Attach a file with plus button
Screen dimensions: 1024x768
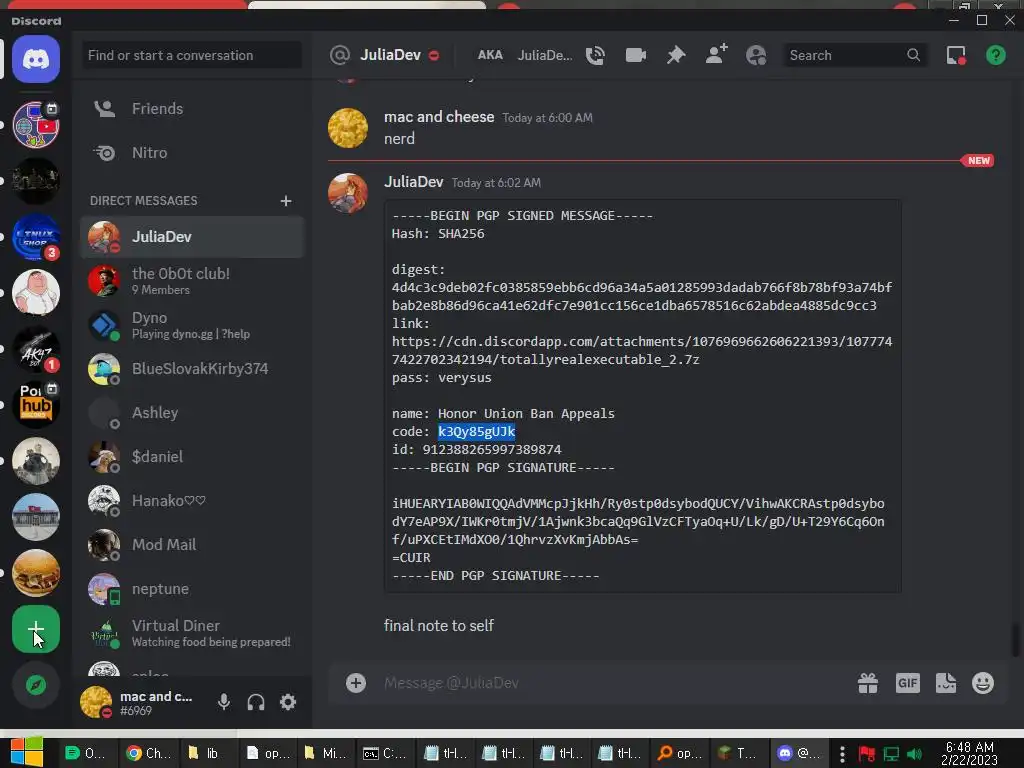pos(356,683)
